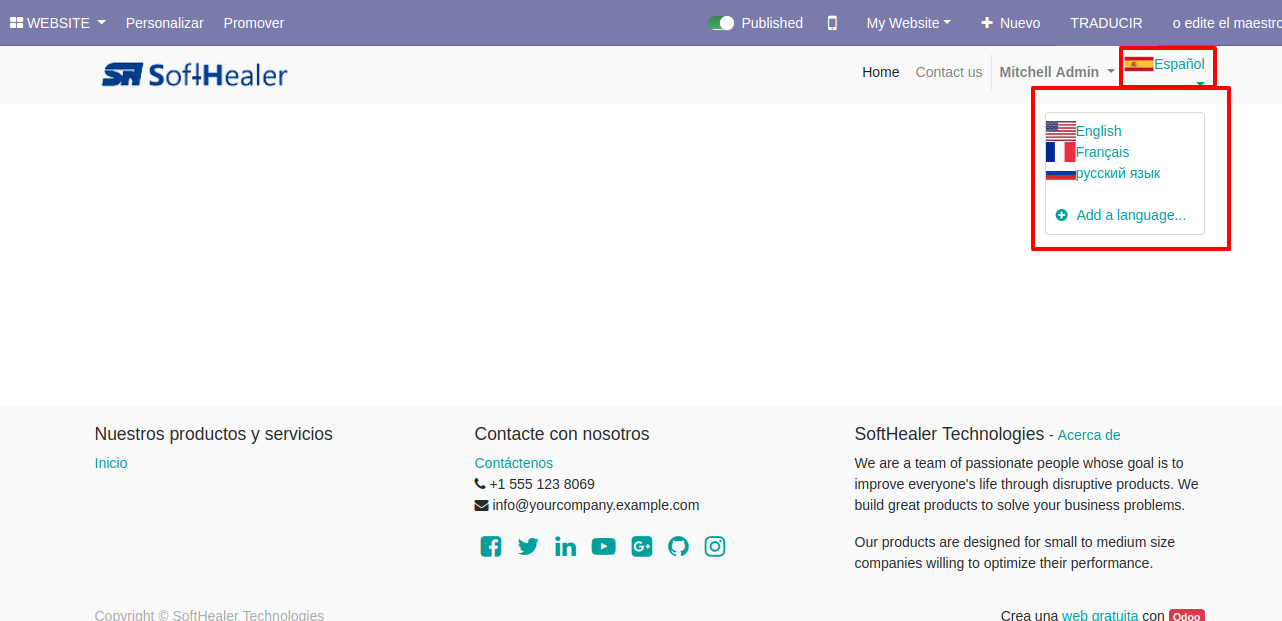This screenshot has width=1282, height=621.
Task: Click the SoftHealer logo
Action: coord(194,74)
